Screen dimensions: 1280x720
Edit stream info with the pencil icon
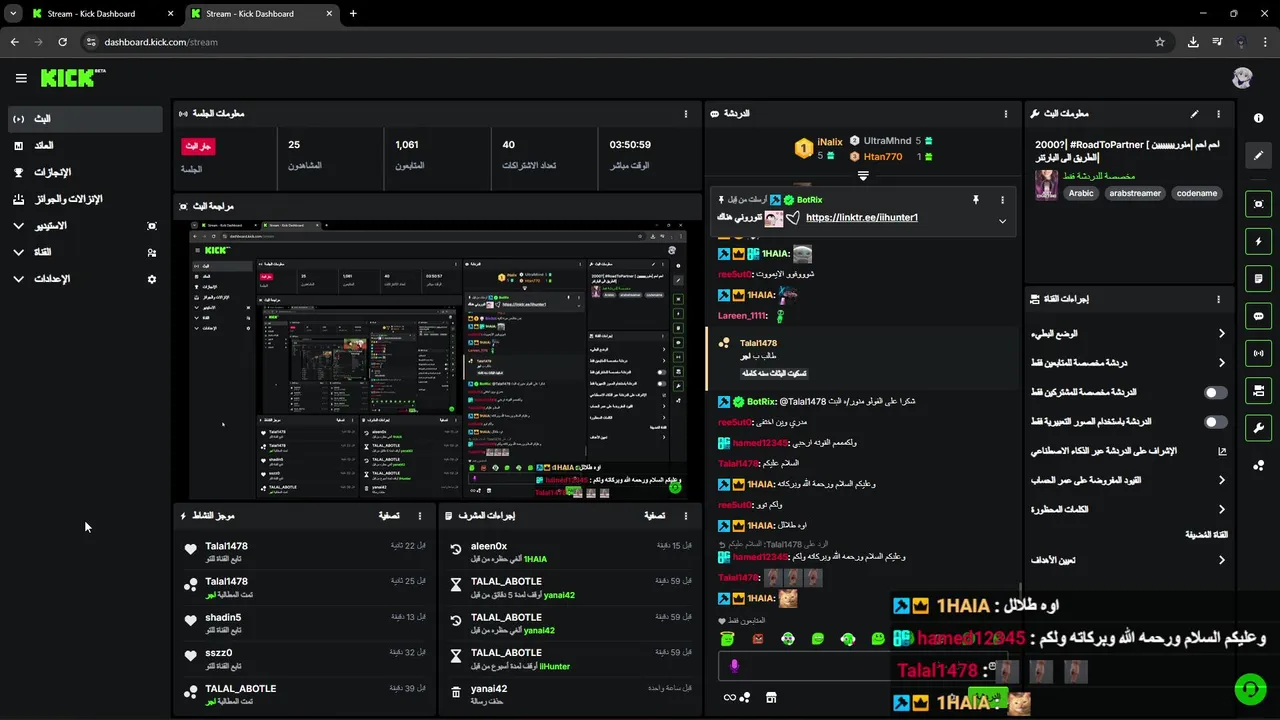click(1194, 114)
